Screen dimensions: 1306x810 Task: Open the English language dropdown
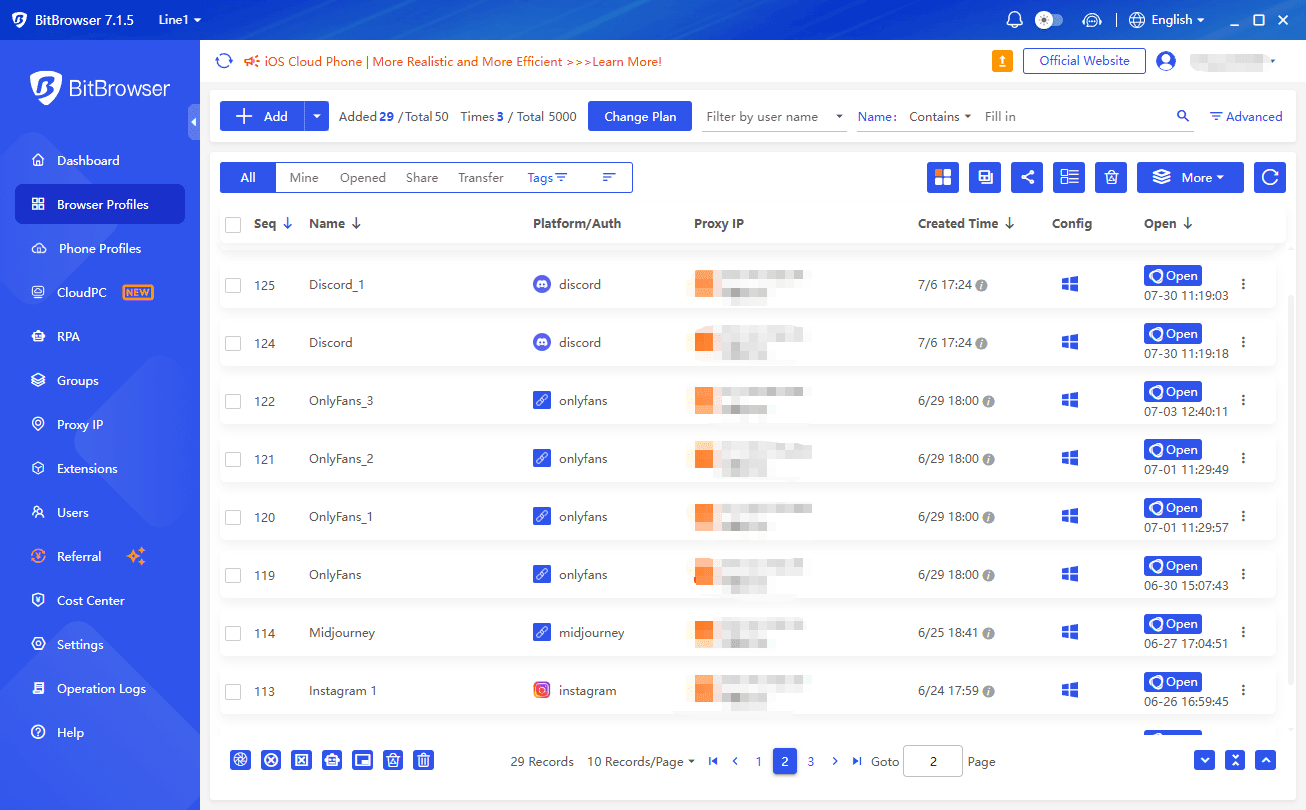(x=1166, y=20)
